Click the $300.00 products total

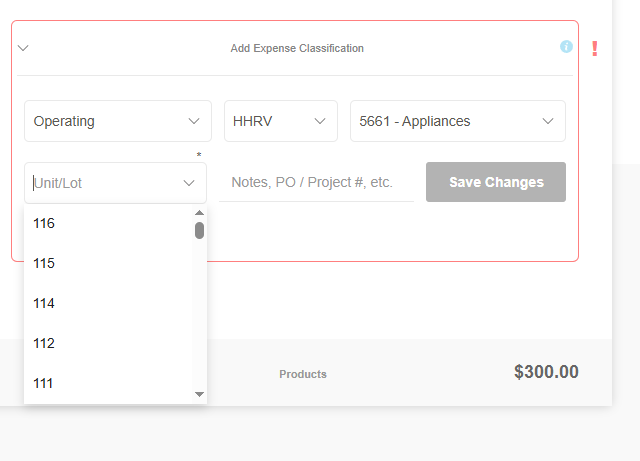[545, 372]
